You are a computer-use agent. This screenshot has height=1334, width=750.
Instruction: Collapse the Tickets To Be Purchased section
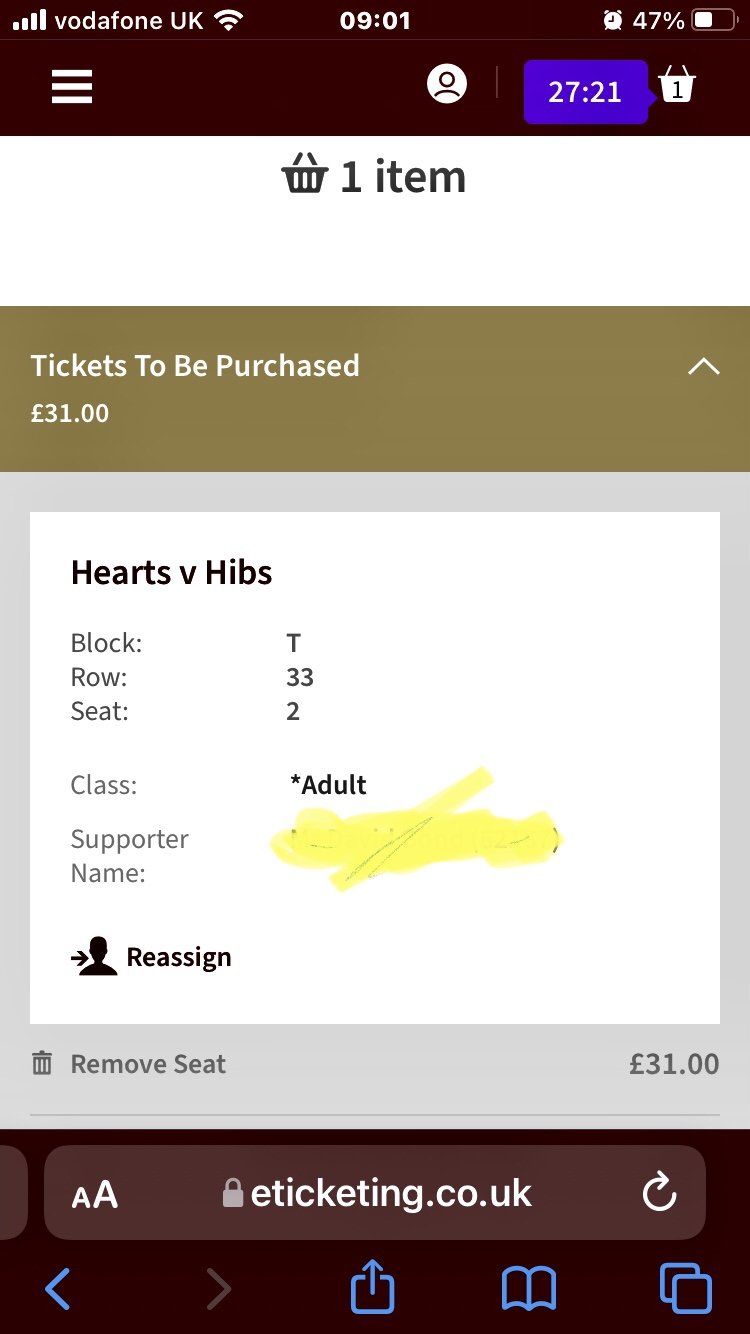[x=704, y=367]
